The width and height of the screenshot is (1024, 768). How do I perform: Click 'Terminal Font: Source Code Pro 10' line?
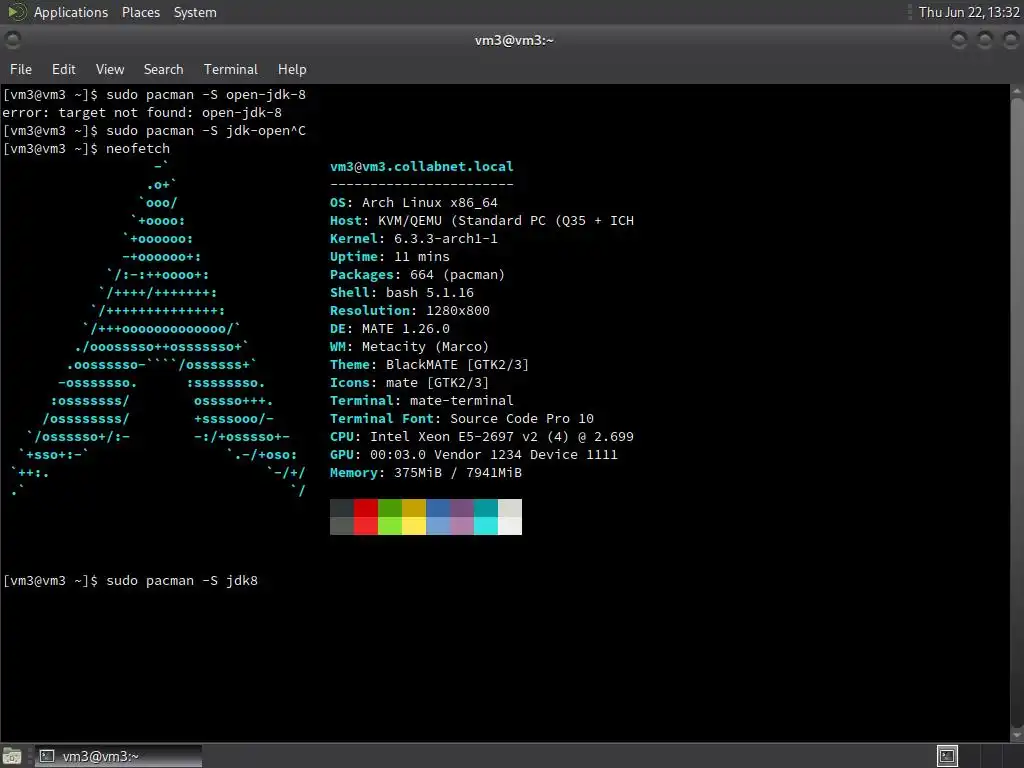[462, 419]
